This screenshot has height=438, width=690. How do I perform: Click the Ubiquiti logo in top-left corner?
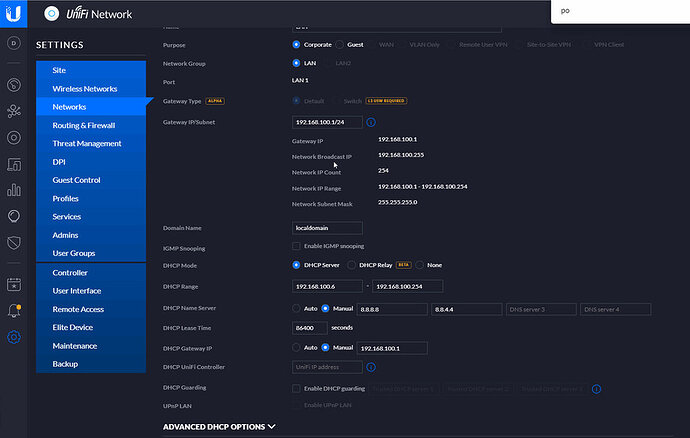13,14
